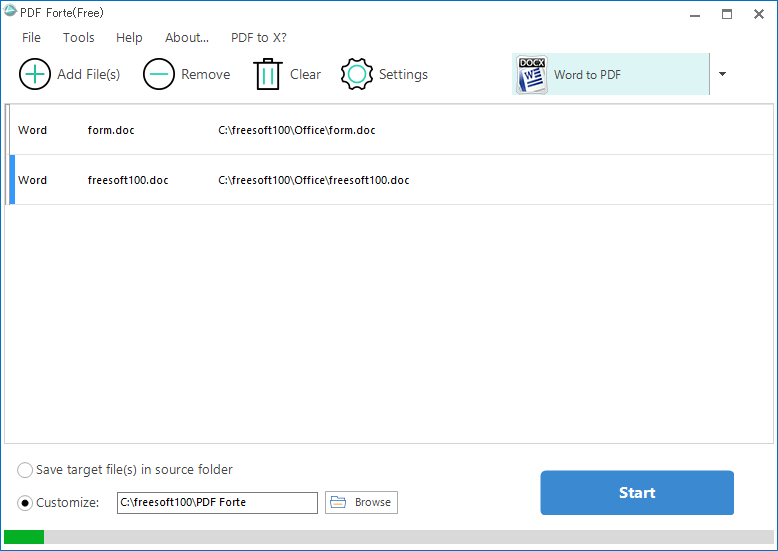Open the File menu
Screen dimensions: 778x551
[31, 38]
